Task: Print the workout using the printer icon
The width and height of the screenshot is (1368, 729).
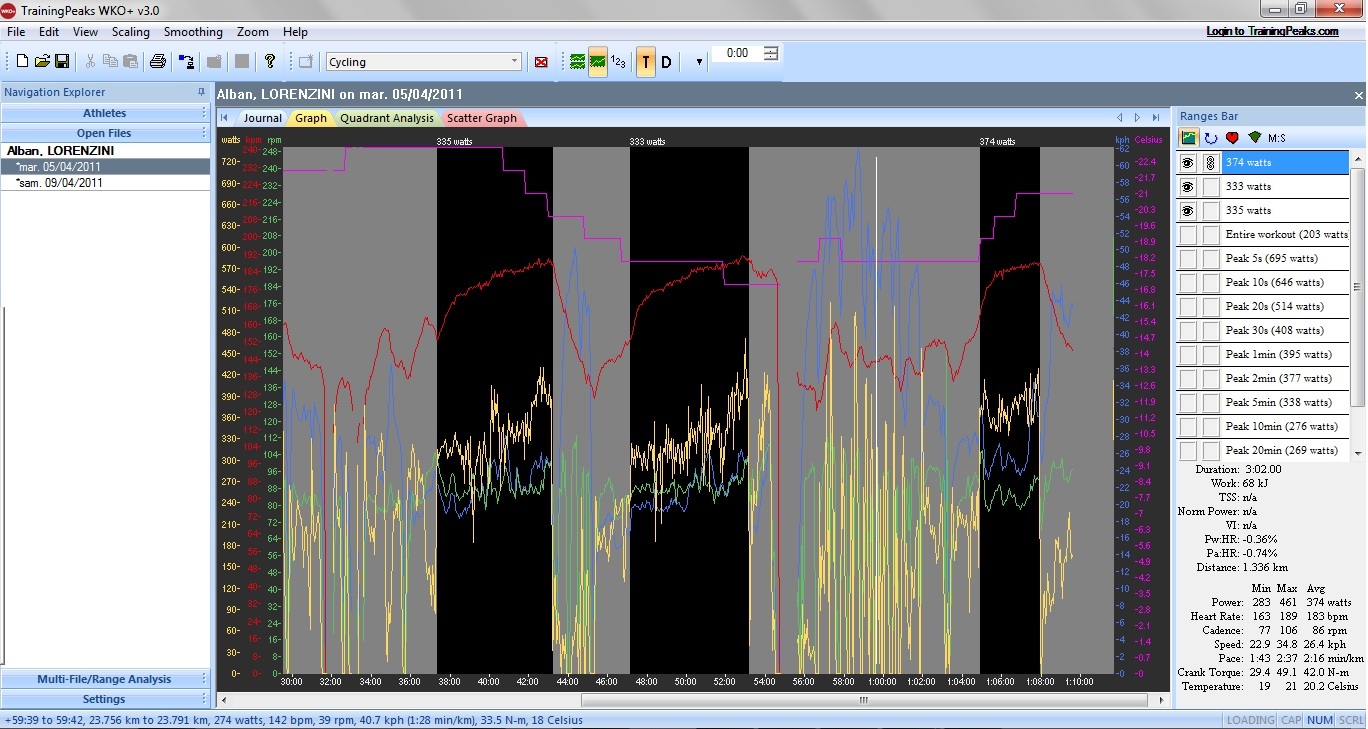Action: point(158,61)
